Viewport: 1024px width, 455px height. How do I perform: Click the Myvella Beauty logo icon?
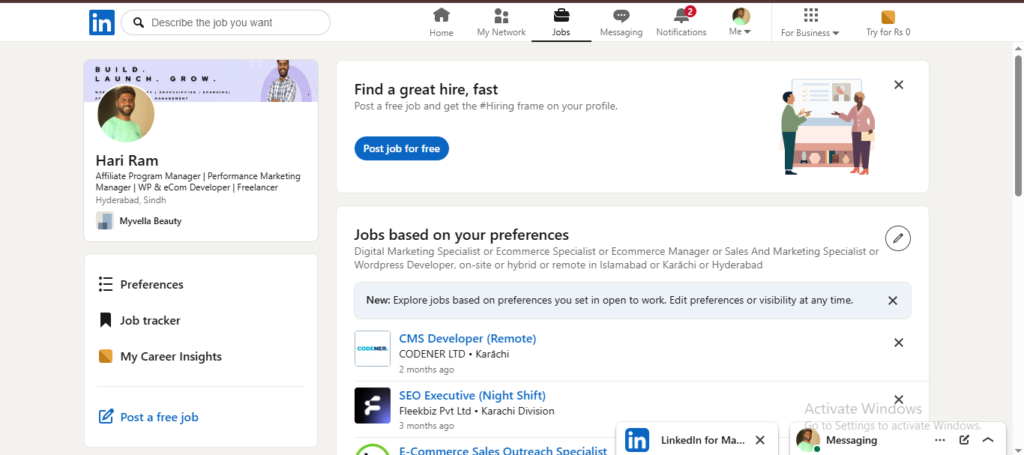point(104,221)
